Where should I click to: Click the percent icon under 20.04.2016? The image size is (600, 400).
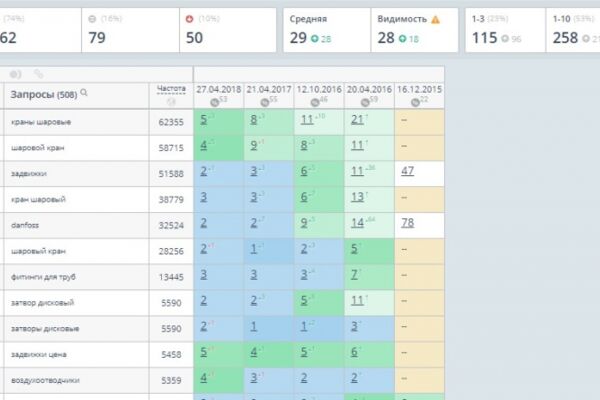pyautogui.click(x=365, y=102)
